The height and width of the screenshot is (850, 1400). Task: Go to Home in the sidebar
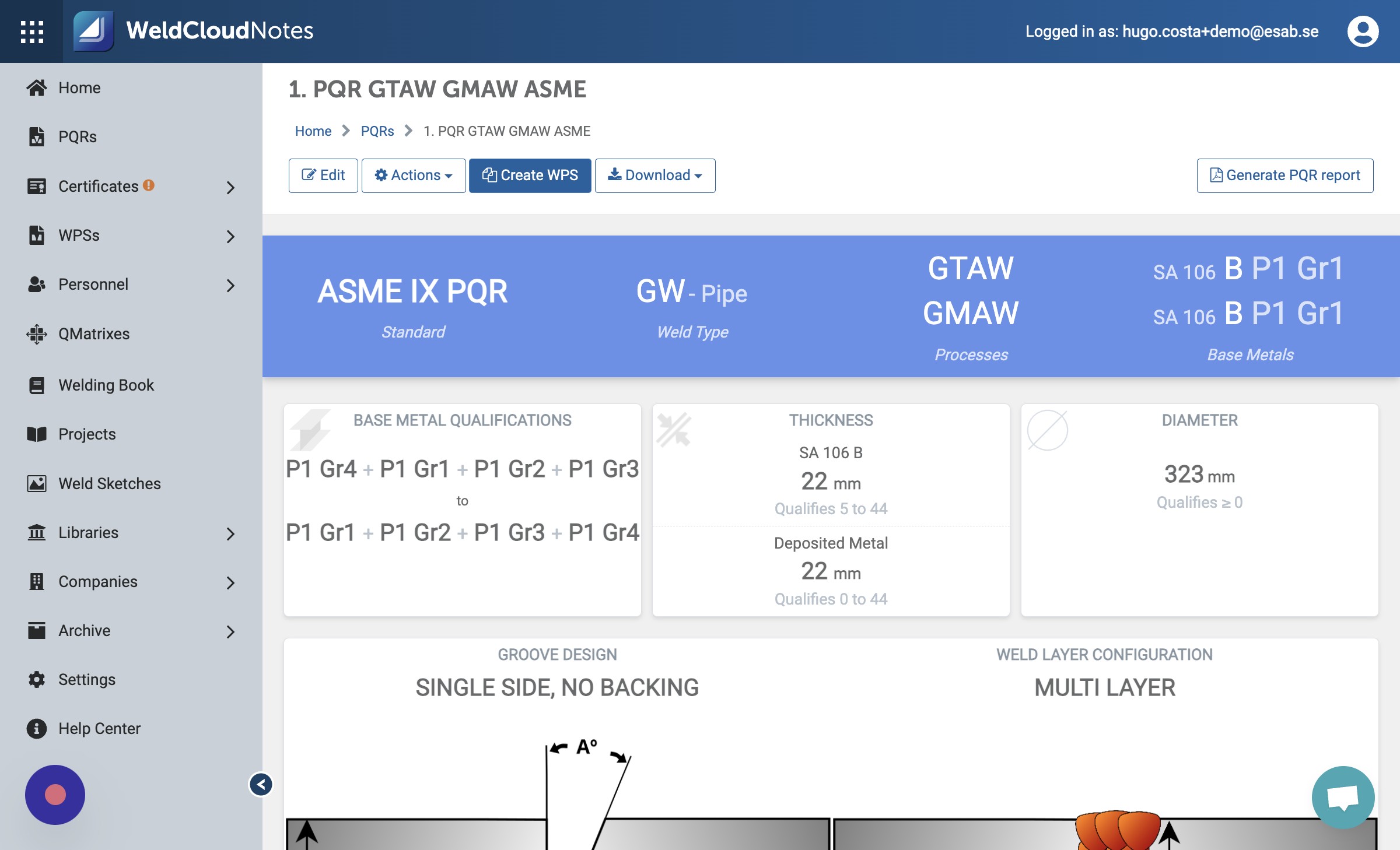pyautogui.click(x=79, y=88)
